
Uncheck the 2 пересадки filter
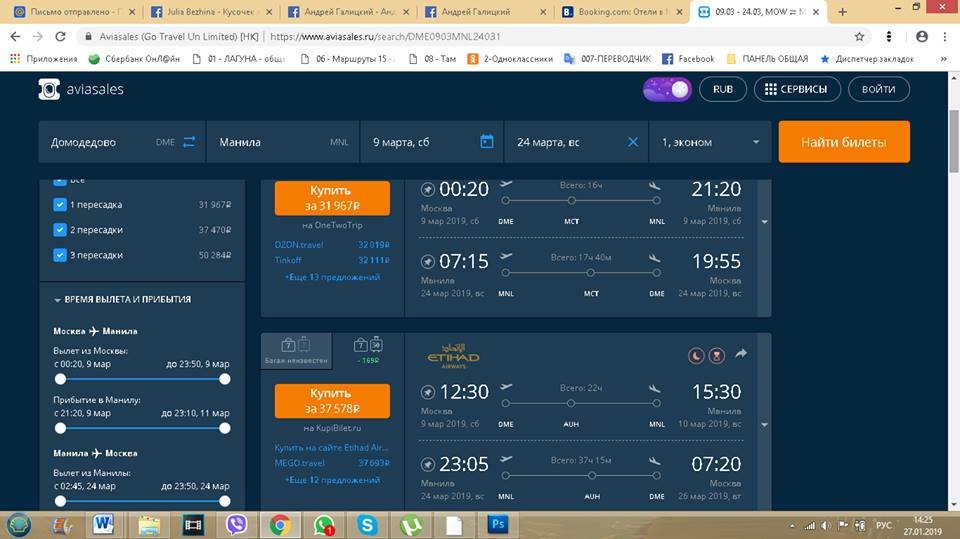coord(59,230)
